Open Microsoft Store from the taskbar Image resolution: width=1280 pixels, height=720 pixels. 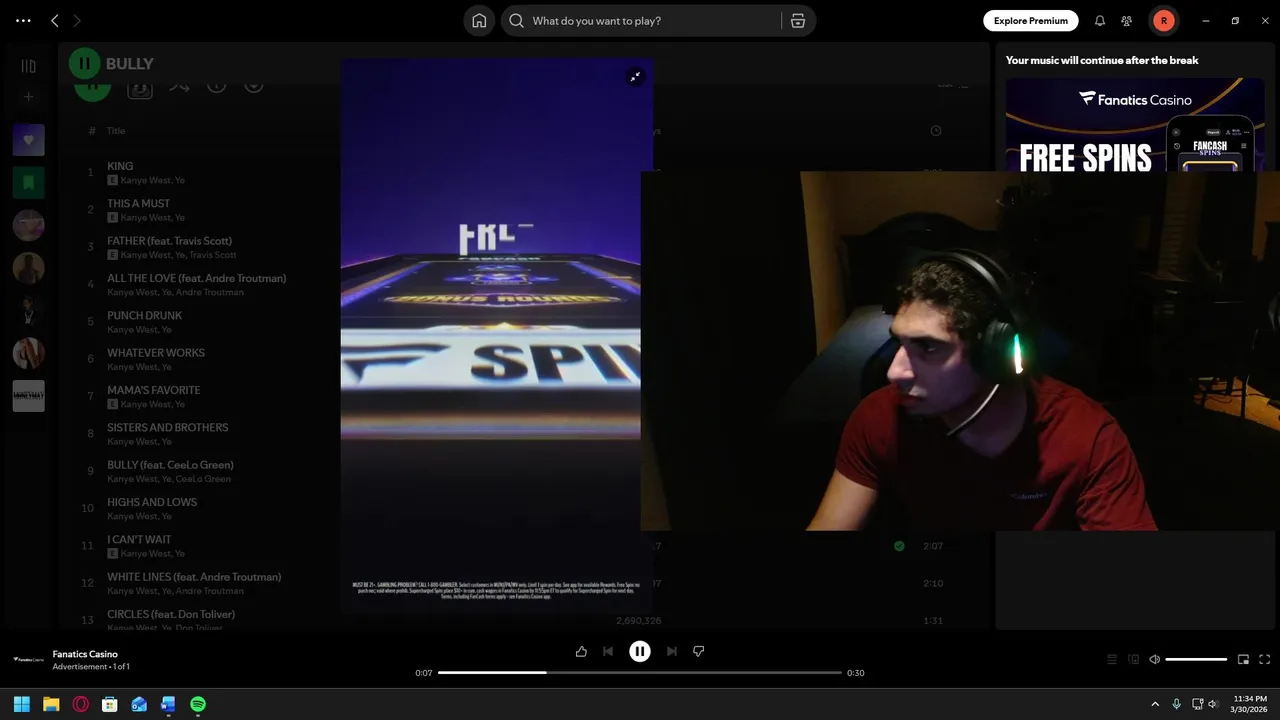[110, 704]
